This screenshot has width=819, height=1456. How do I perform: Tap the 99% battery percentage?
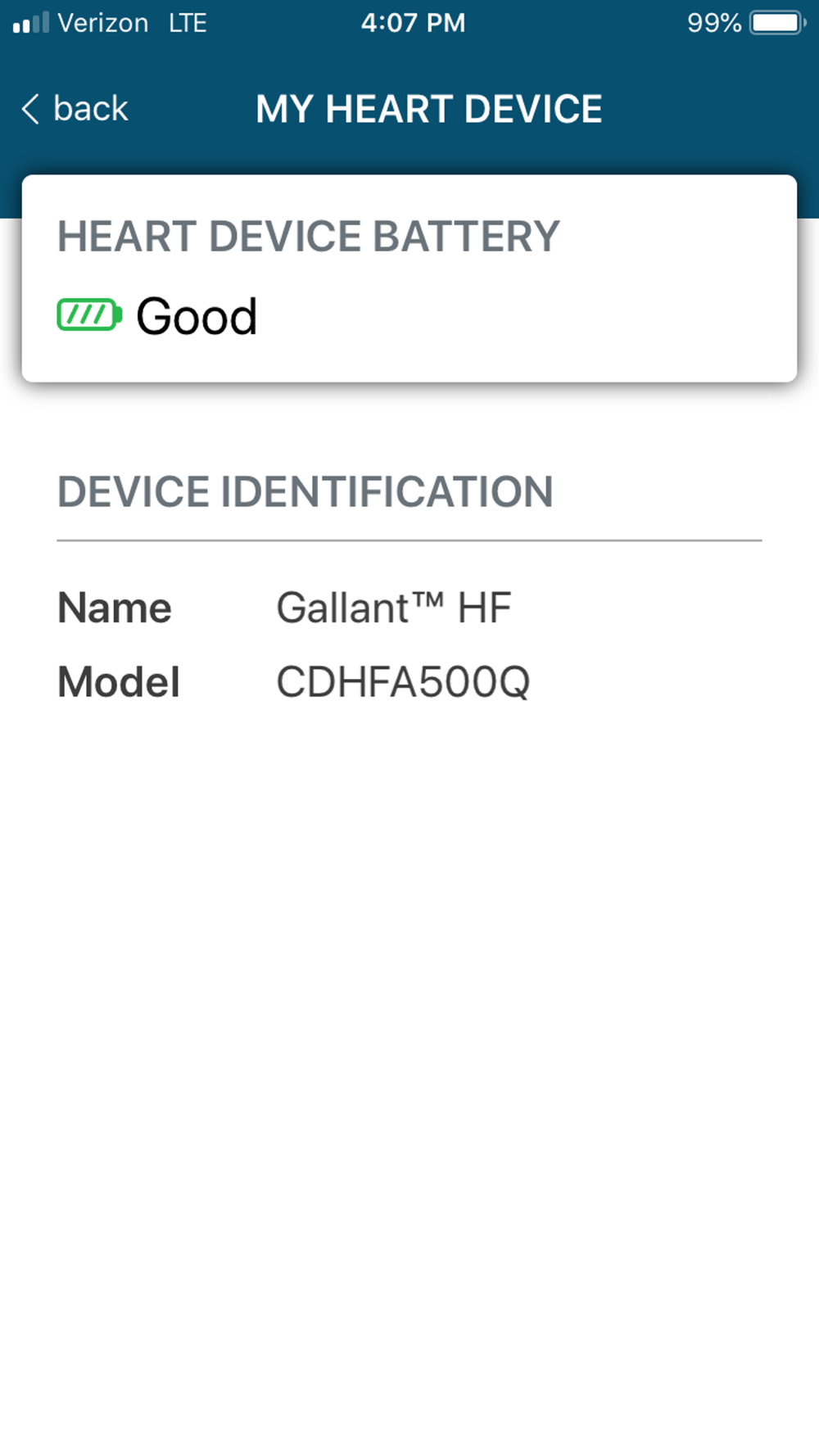click(714, 23)
